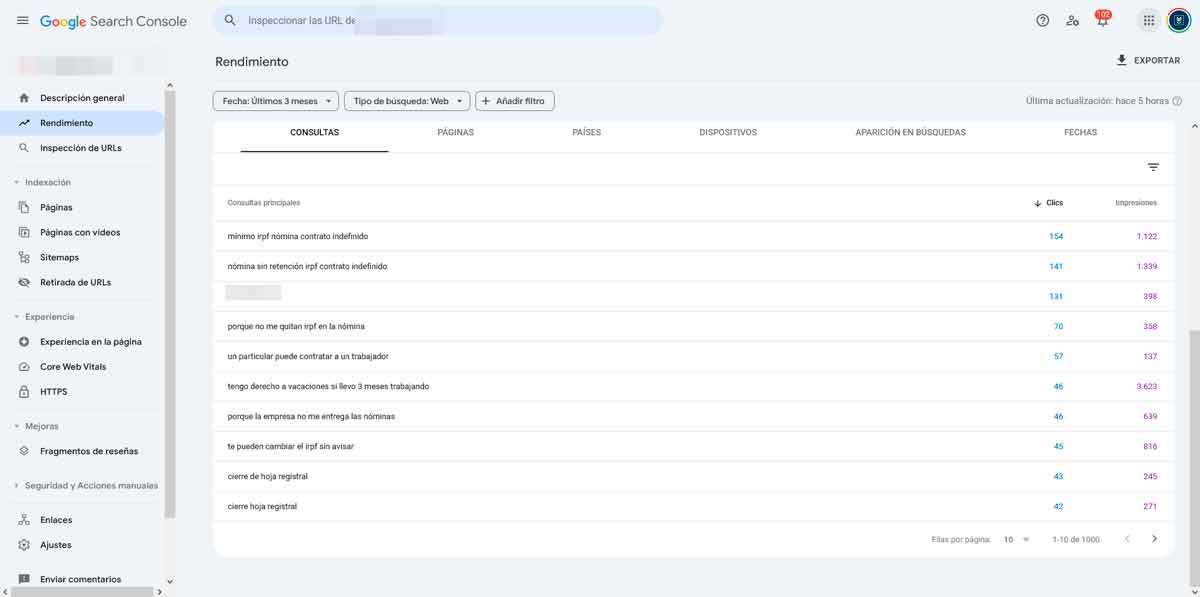Screen dimensions: 1200x597
Task: Click the URL inspection search field
Action: (440, 20)
